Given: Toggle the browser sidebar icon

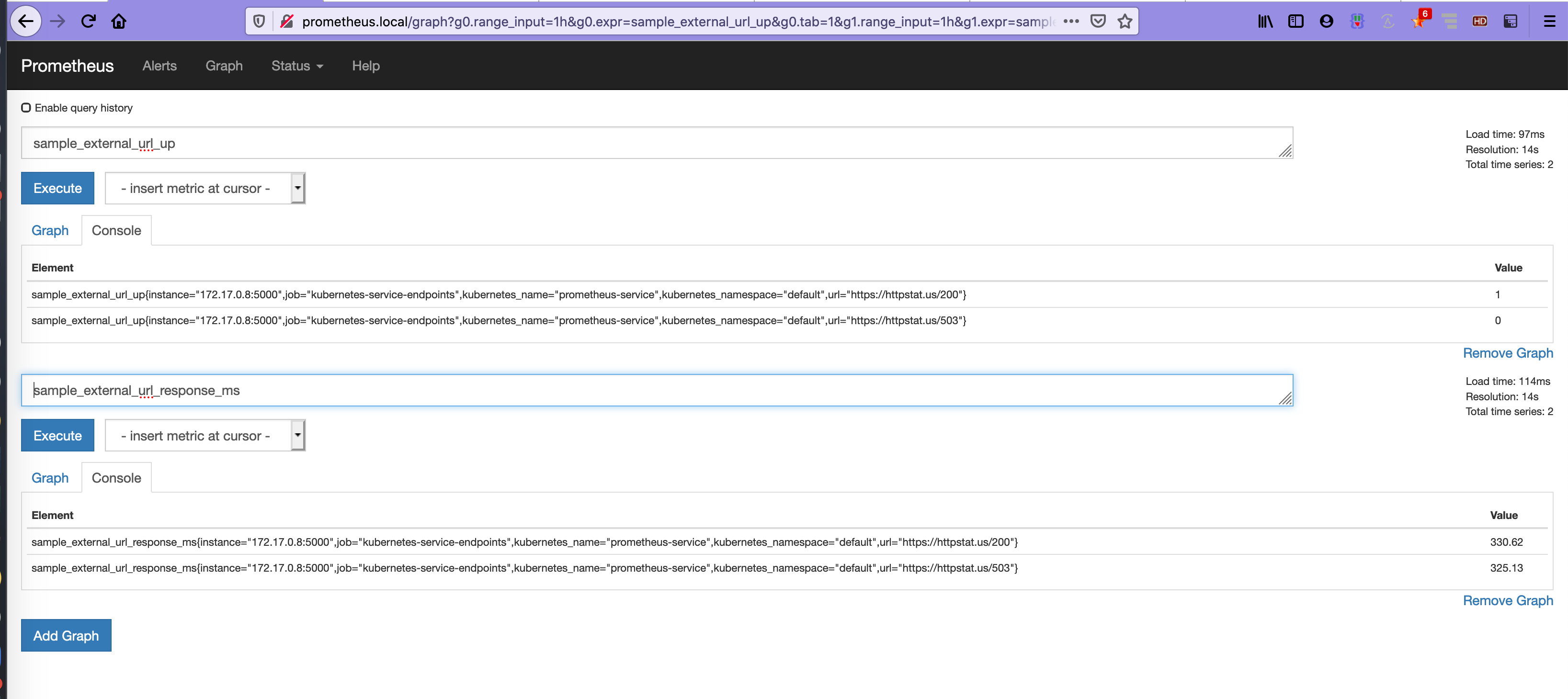Looking at the screenshot, I should (1295, 21).
